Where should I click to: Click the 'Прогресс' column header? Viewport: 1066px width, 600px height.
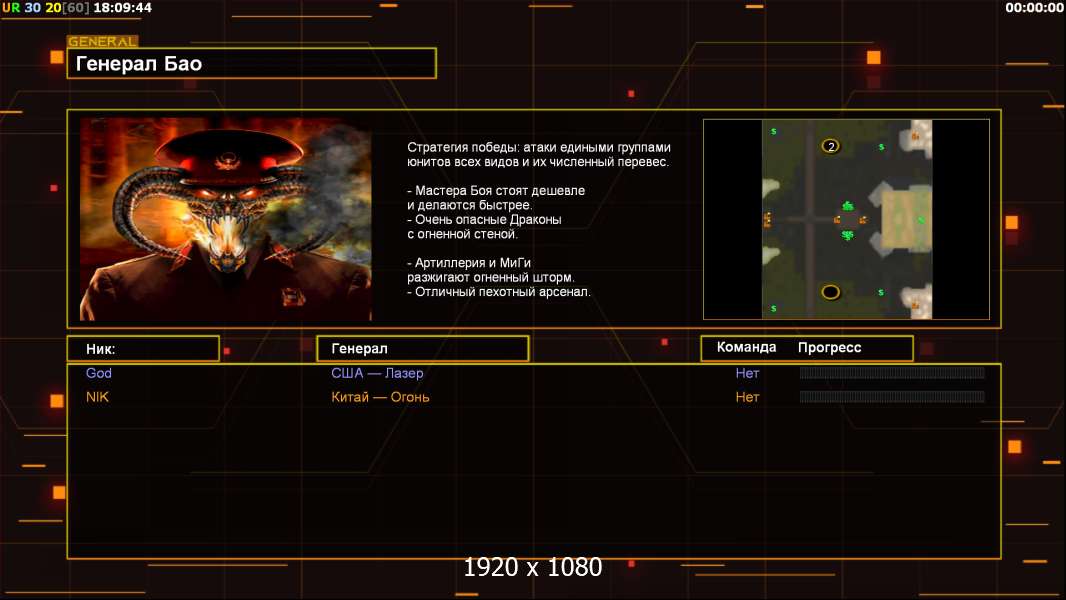(x=829, y=347)
